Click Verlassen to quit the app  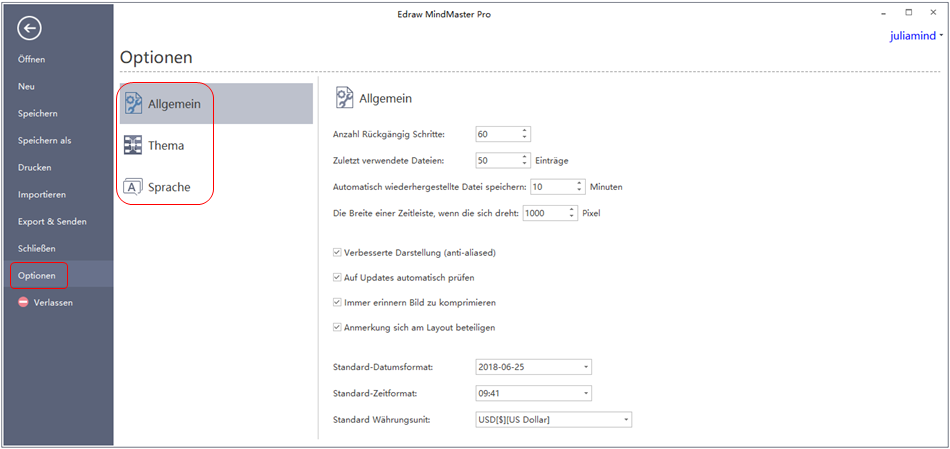[53, 302]
